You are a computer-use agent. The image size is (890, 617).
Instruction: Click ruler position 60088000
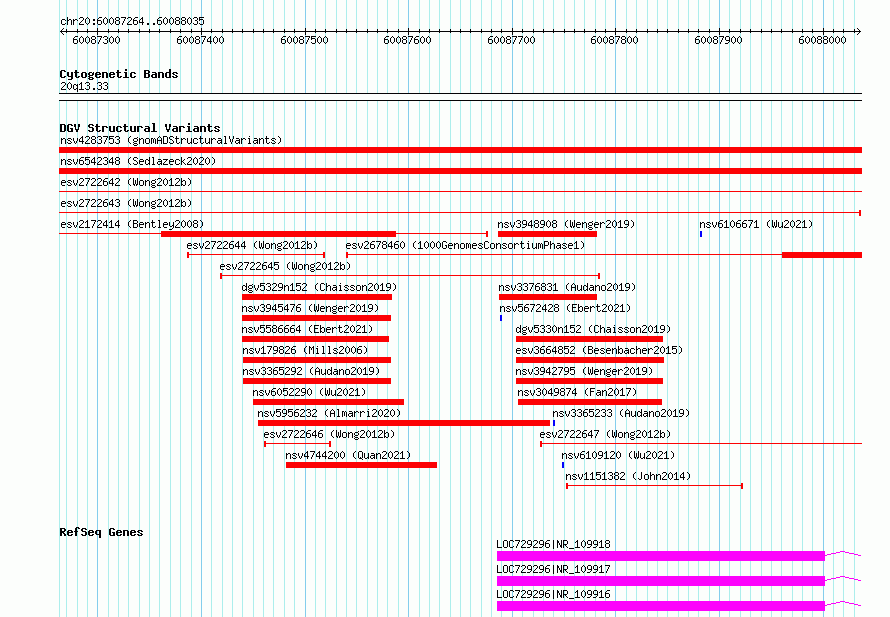[822, 40]
